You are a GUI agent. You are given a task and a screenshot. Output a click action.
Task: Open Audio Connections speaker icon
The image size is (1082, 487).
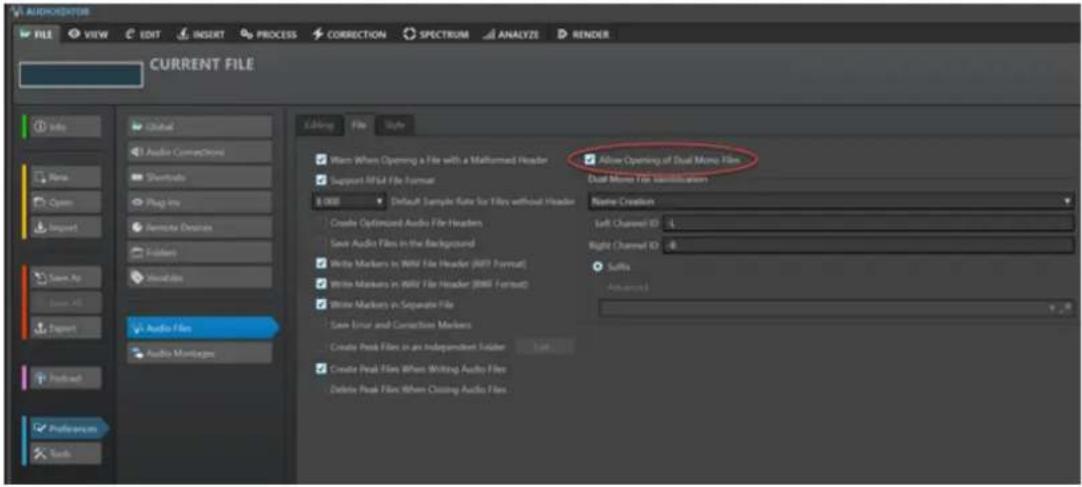(x=136, y=152)
